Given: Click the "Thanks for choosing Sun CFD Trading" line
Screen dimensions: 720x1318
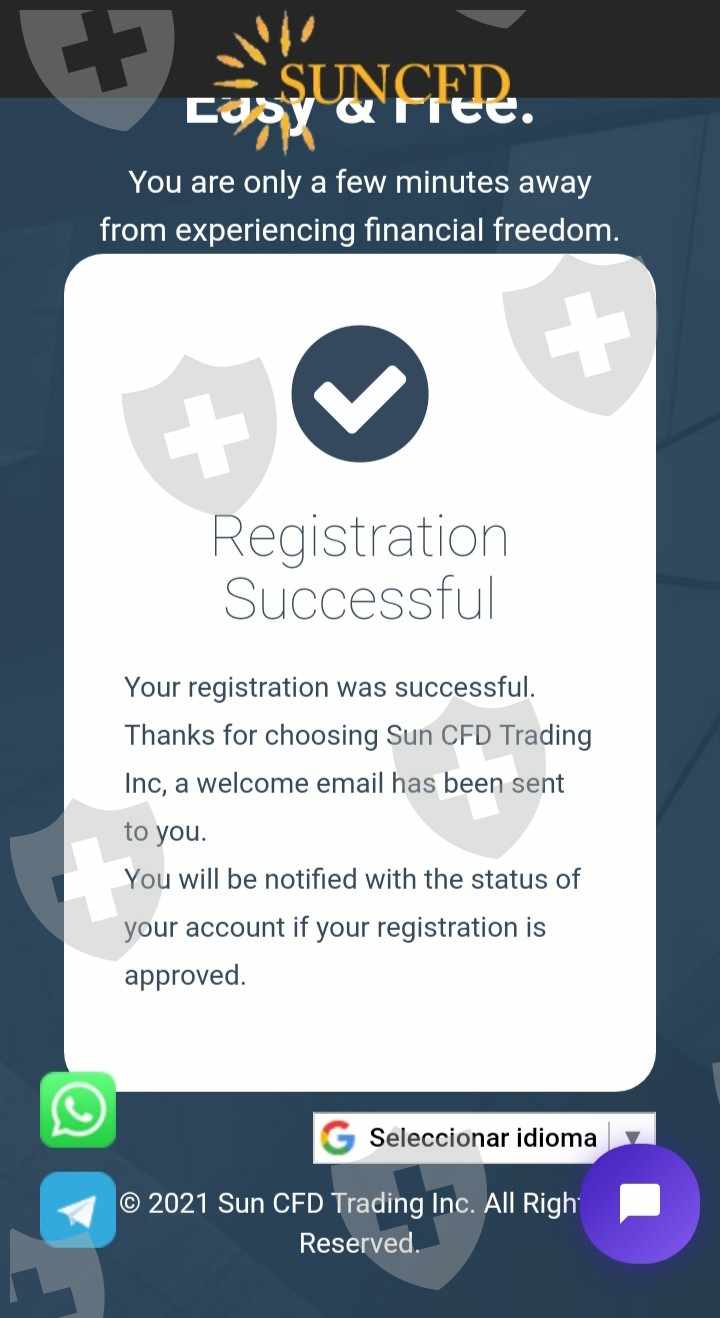Looking at the screenshot, I should coord(358,736).
